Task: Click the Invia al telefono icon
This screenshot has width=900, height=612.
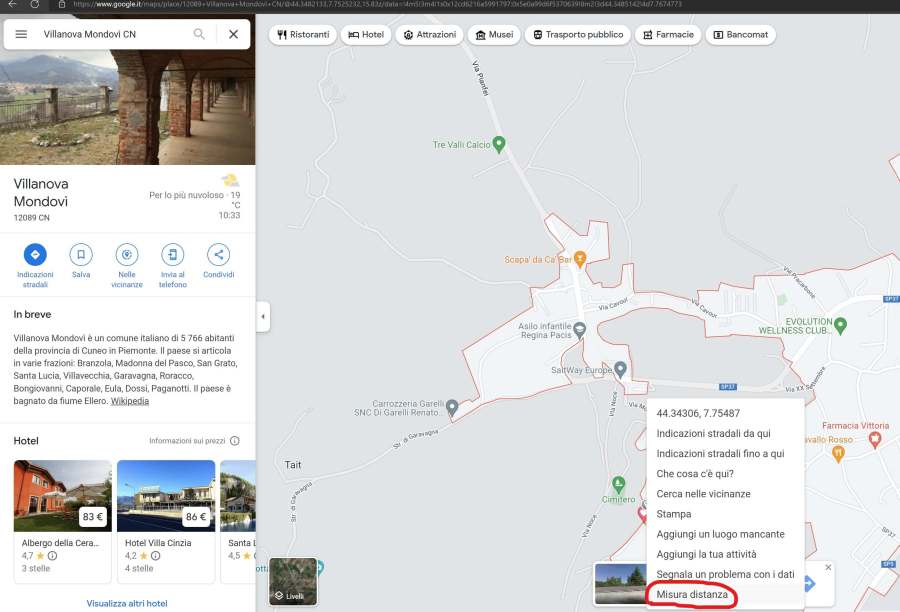Action: click(173, 254)
